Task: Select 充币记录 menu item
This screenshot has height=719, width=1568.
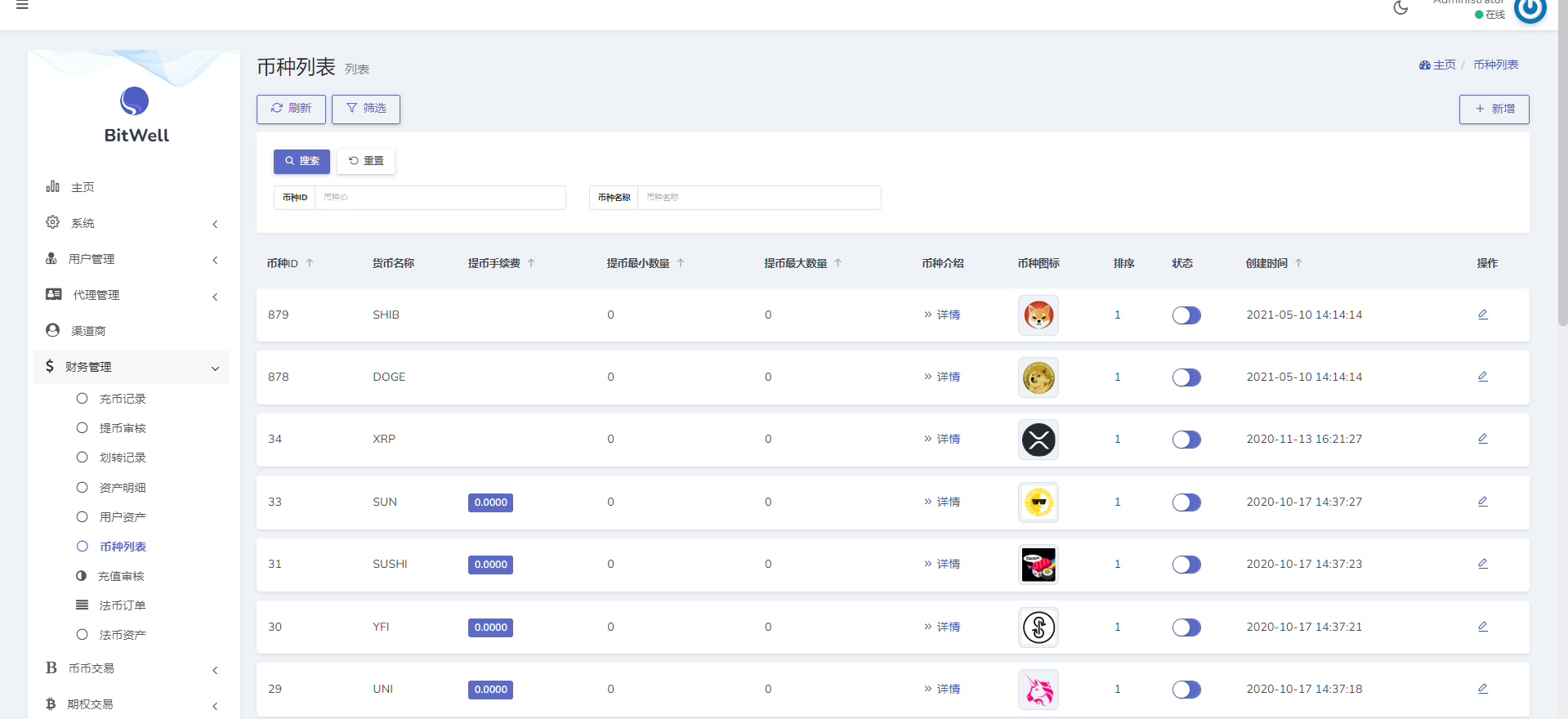Action: pos(123,399)
